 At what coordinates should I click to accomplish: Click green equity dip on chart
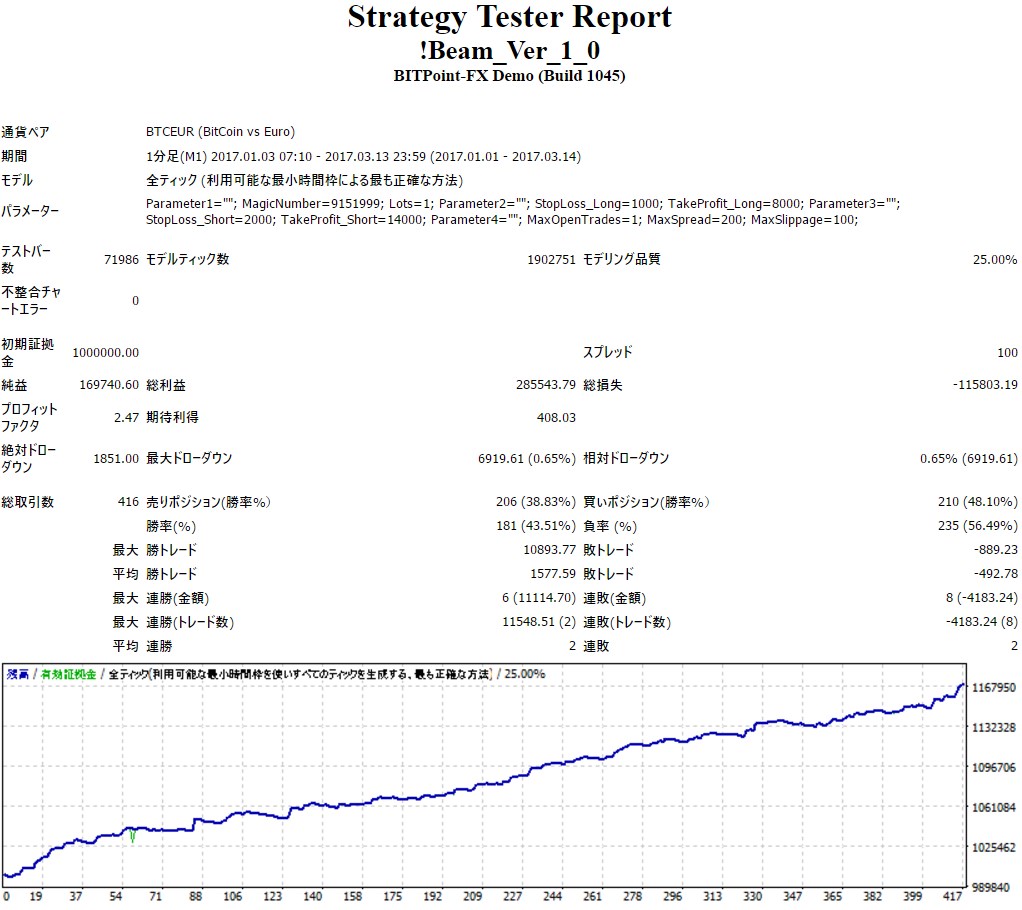tap(133, 836)
